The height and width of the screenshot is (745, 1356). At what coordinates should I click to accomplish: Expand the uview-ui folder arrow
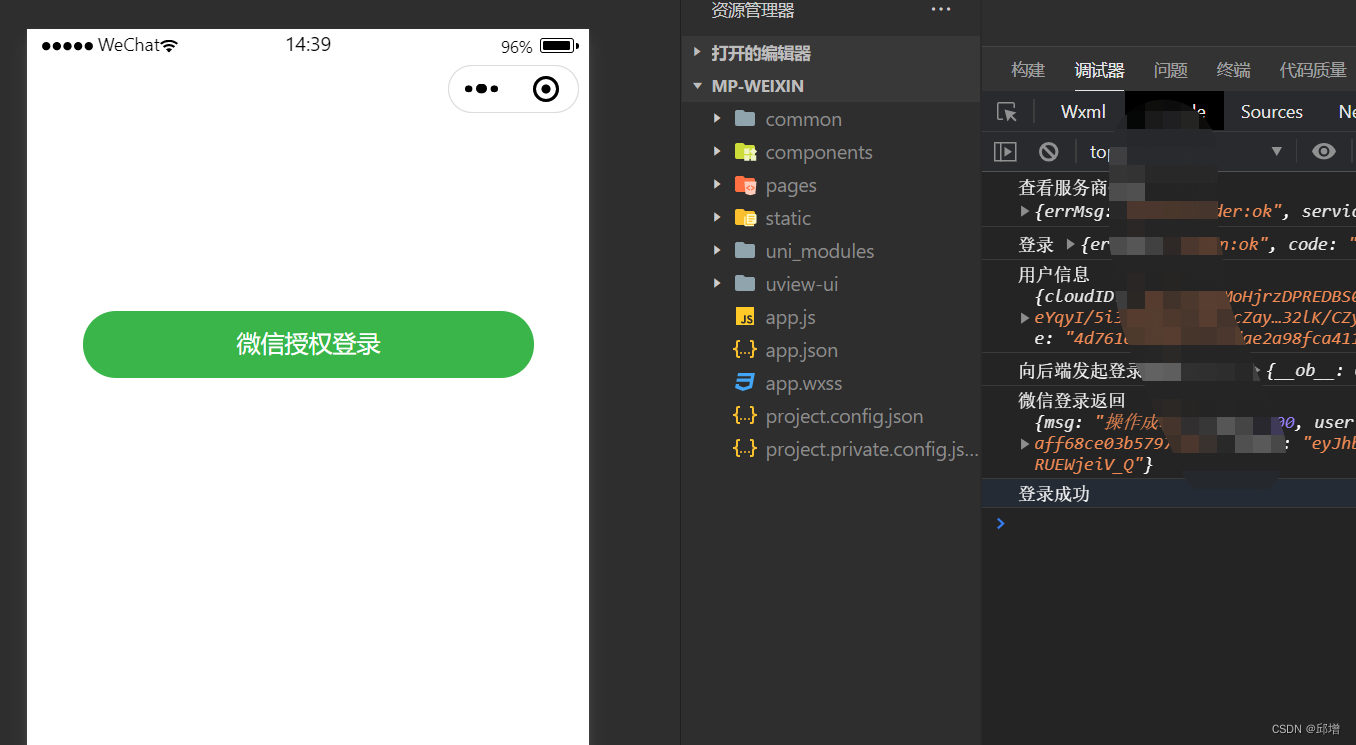pyautogui.click(x=717, y=284)
